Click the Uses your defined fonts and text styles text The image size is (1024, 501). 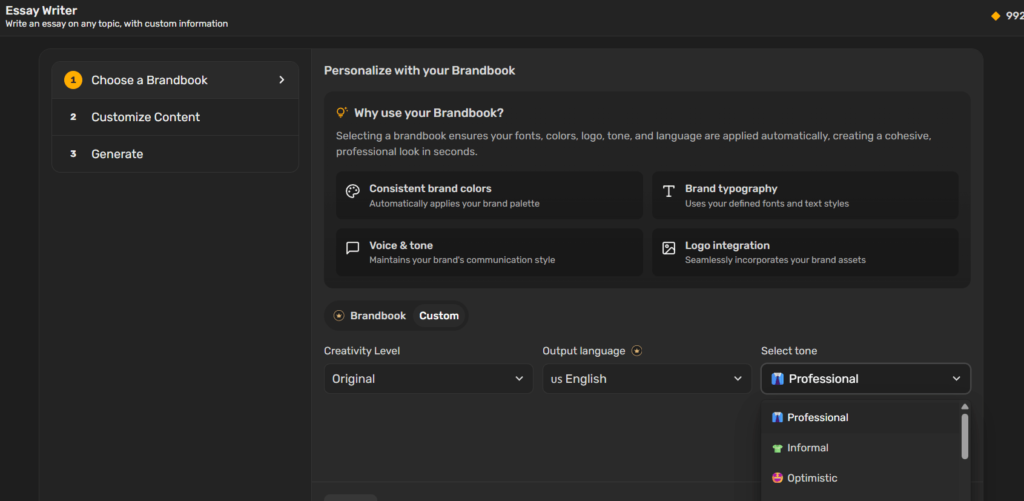[767, 203]
